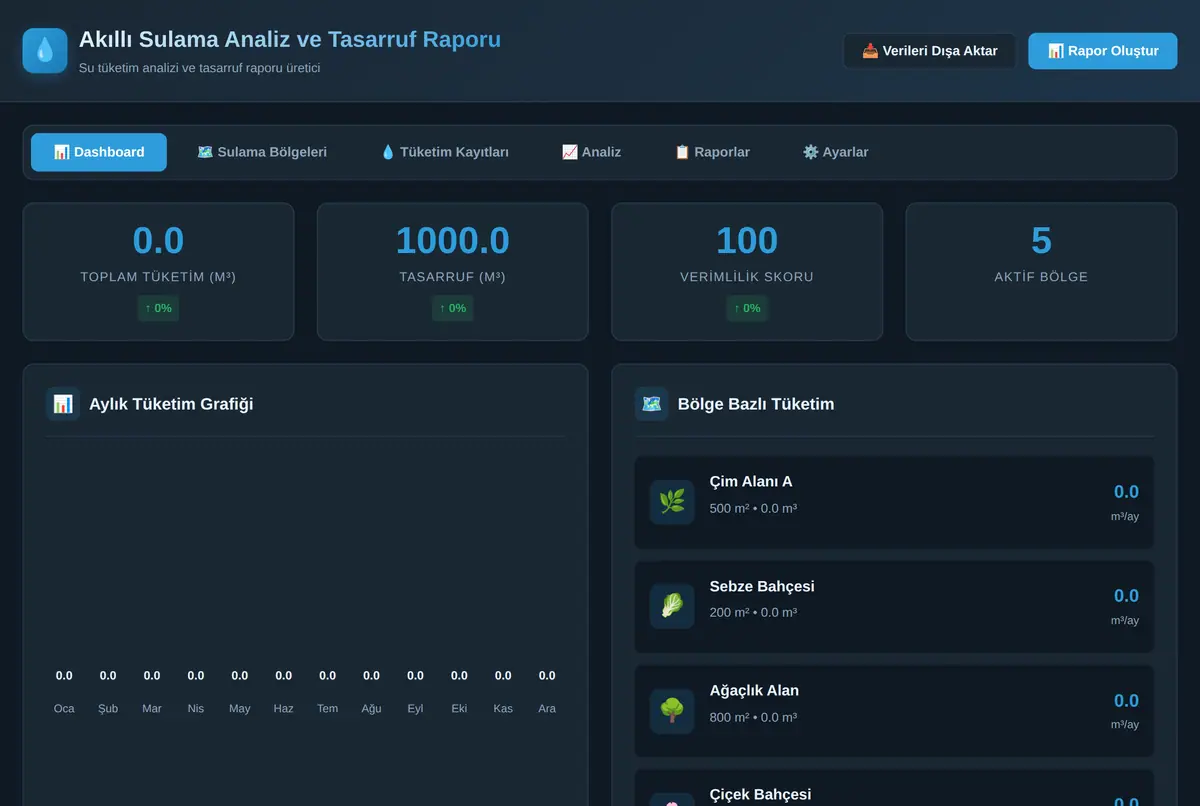Click the lettuce icon for Sebze Bahçesi
Screen dimensions: 1200x806
coord(672,606)
